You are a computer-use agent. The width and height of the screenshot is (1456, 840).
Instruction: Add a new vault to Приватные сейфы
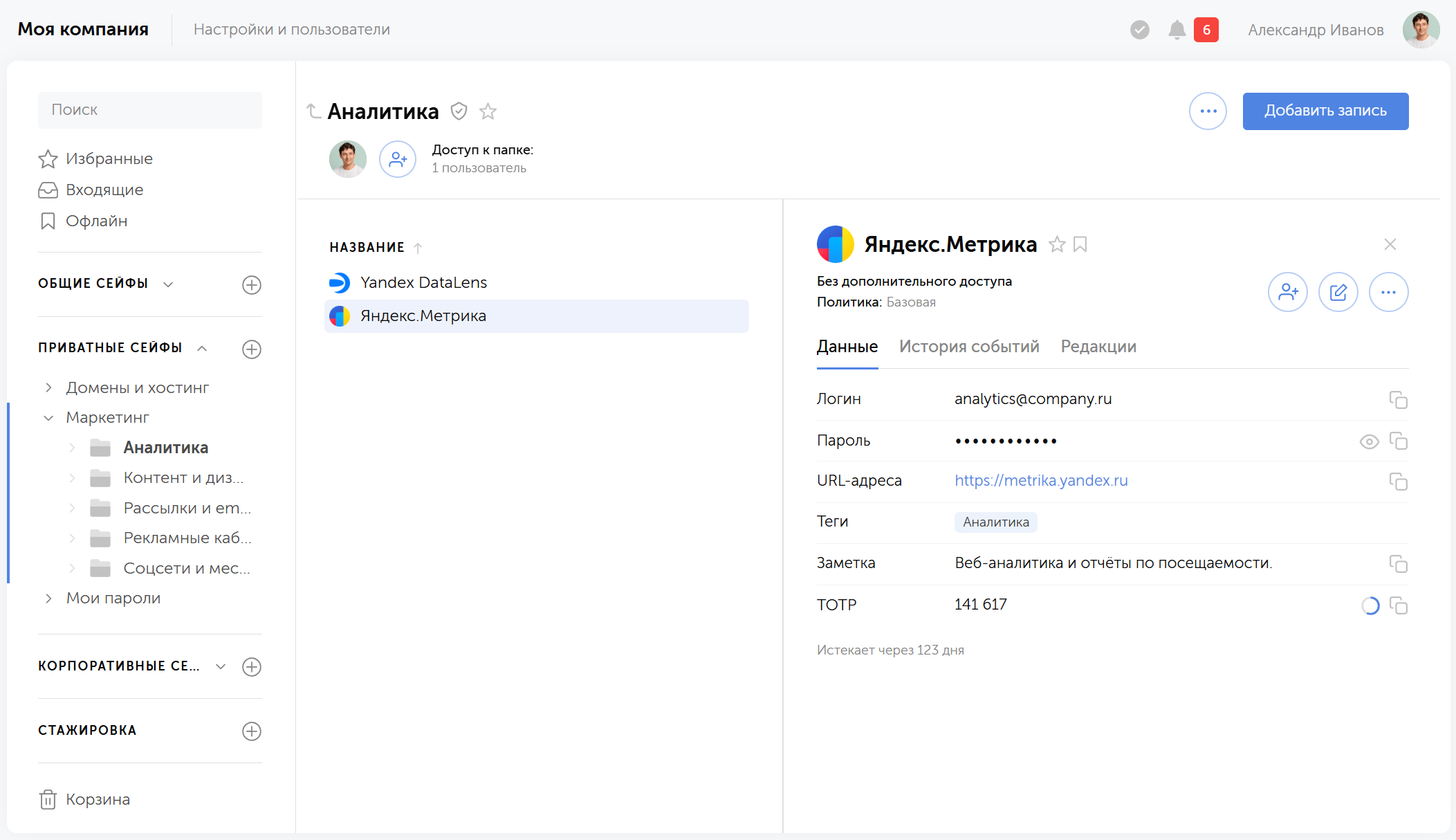pos(252,349)
